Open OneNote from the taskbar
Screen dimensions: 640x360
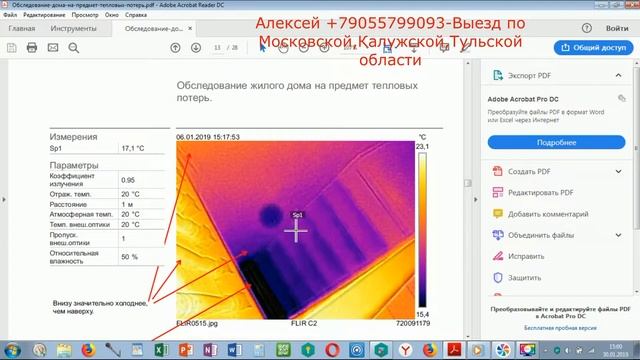click(210, 350)
